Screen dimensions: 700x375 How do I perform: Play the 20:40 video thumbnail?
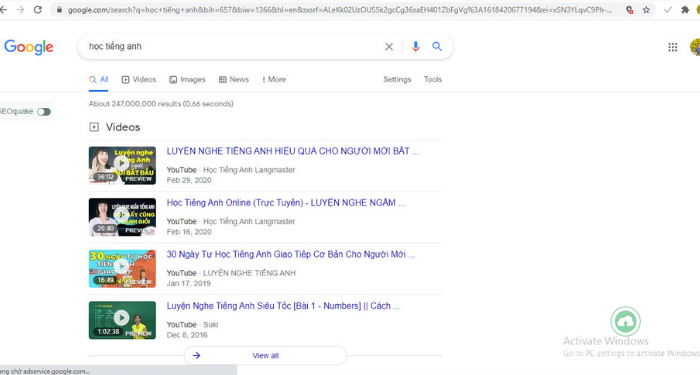[122, 217]
